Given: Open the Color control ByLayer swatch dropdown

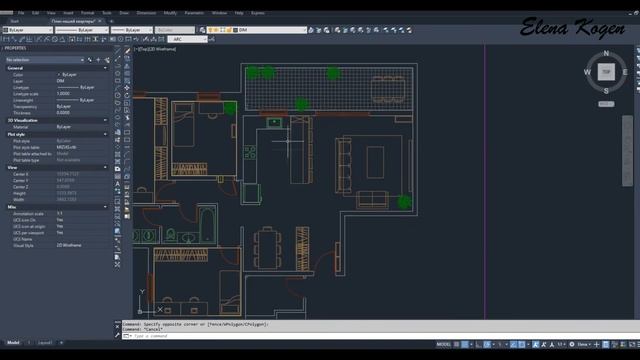Looking at the screenshot, I should (x=28, y=30).
